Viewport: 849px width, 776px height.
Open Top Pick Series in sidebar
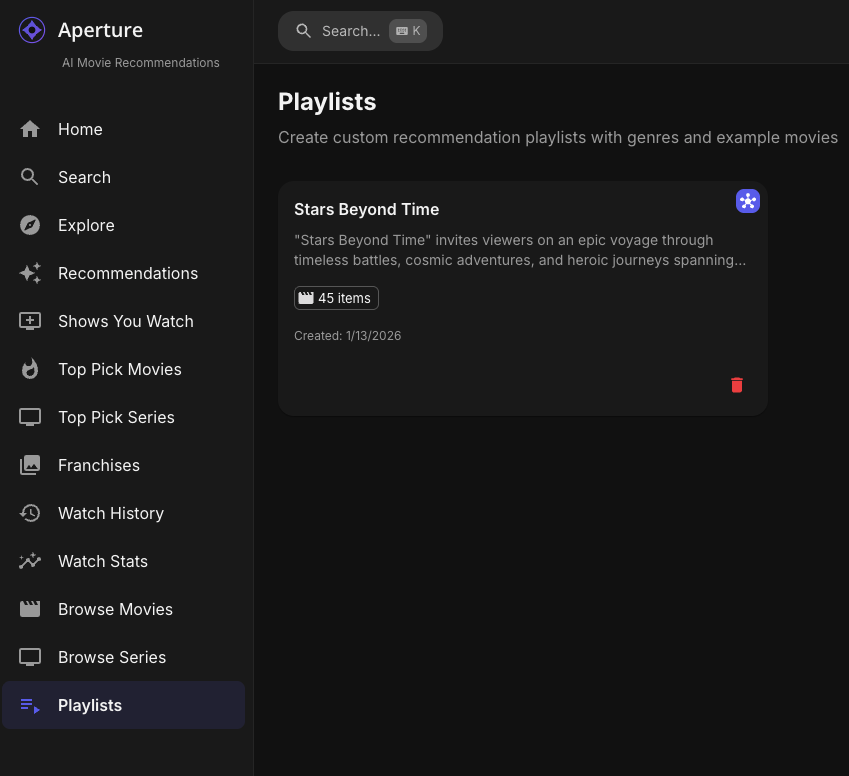[x=116, y=417]
